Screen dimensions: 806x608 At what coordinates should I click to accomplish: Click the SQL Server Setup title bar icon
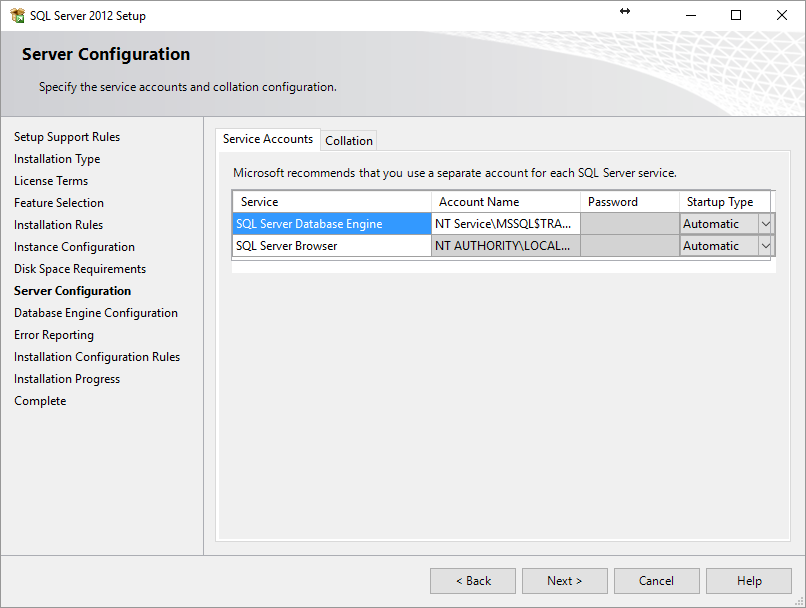coord(17,15)
